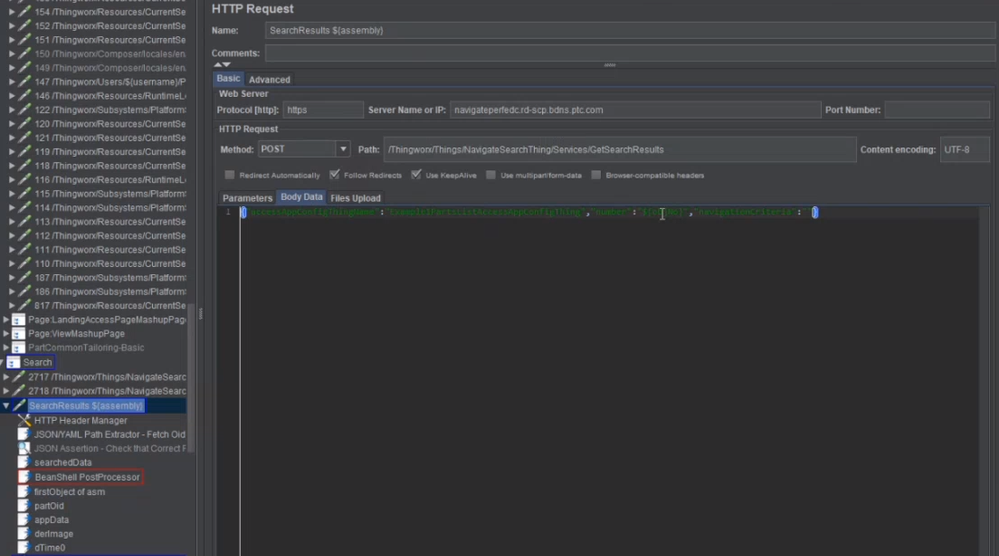Screen dimensions: 999x556
Task: Collapse the SearchResults ${assembly} tree node
Action: pos(6,406)
